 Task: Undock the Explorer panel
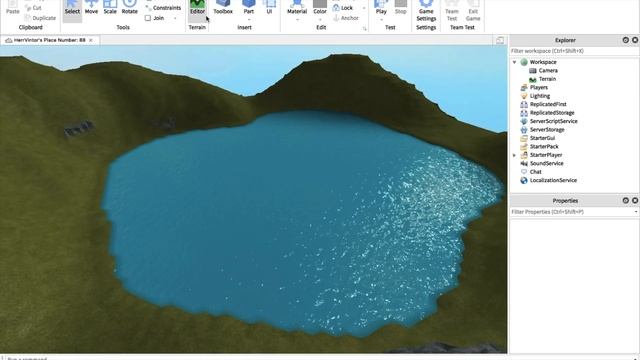[625, 40]
